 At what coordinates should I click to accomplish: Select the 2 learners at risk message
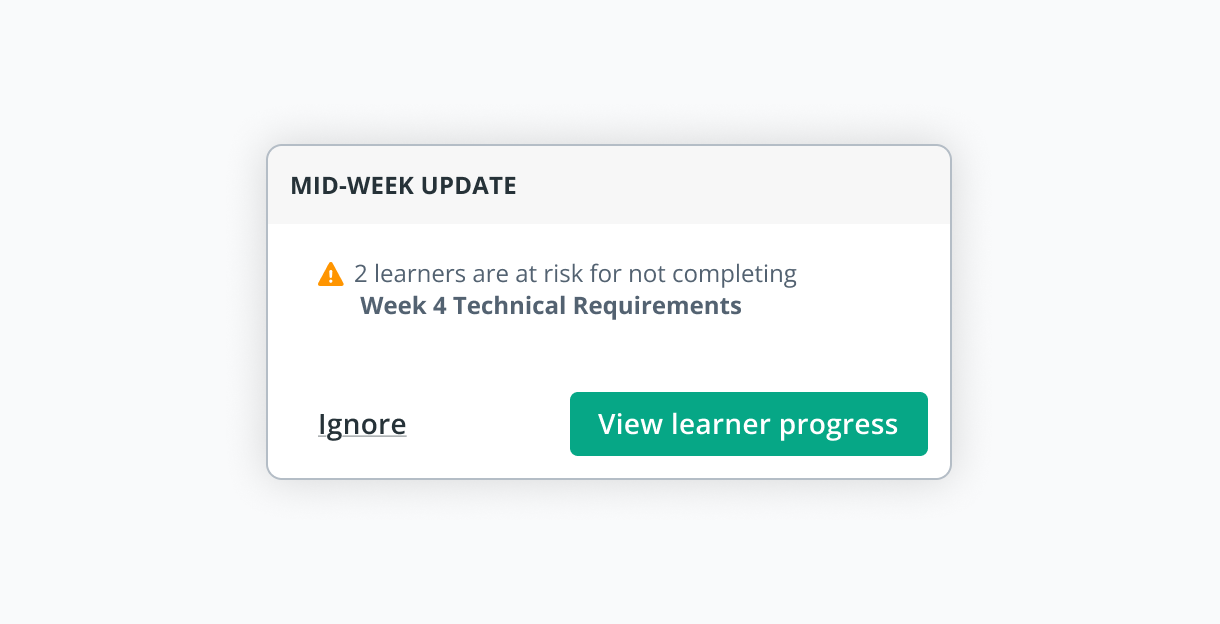click(x=576, y=273)
